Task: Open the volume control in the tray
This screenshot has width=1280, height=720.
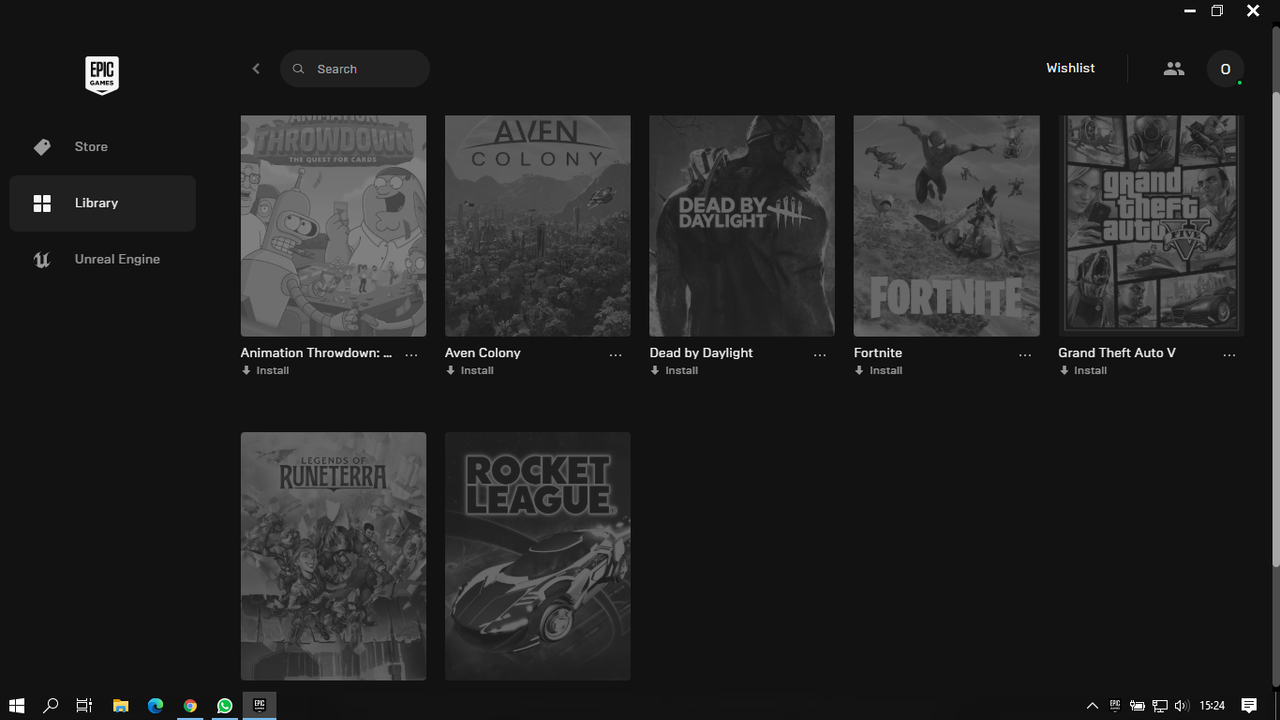Action: pyautogui.click(x=1182, y=705)
